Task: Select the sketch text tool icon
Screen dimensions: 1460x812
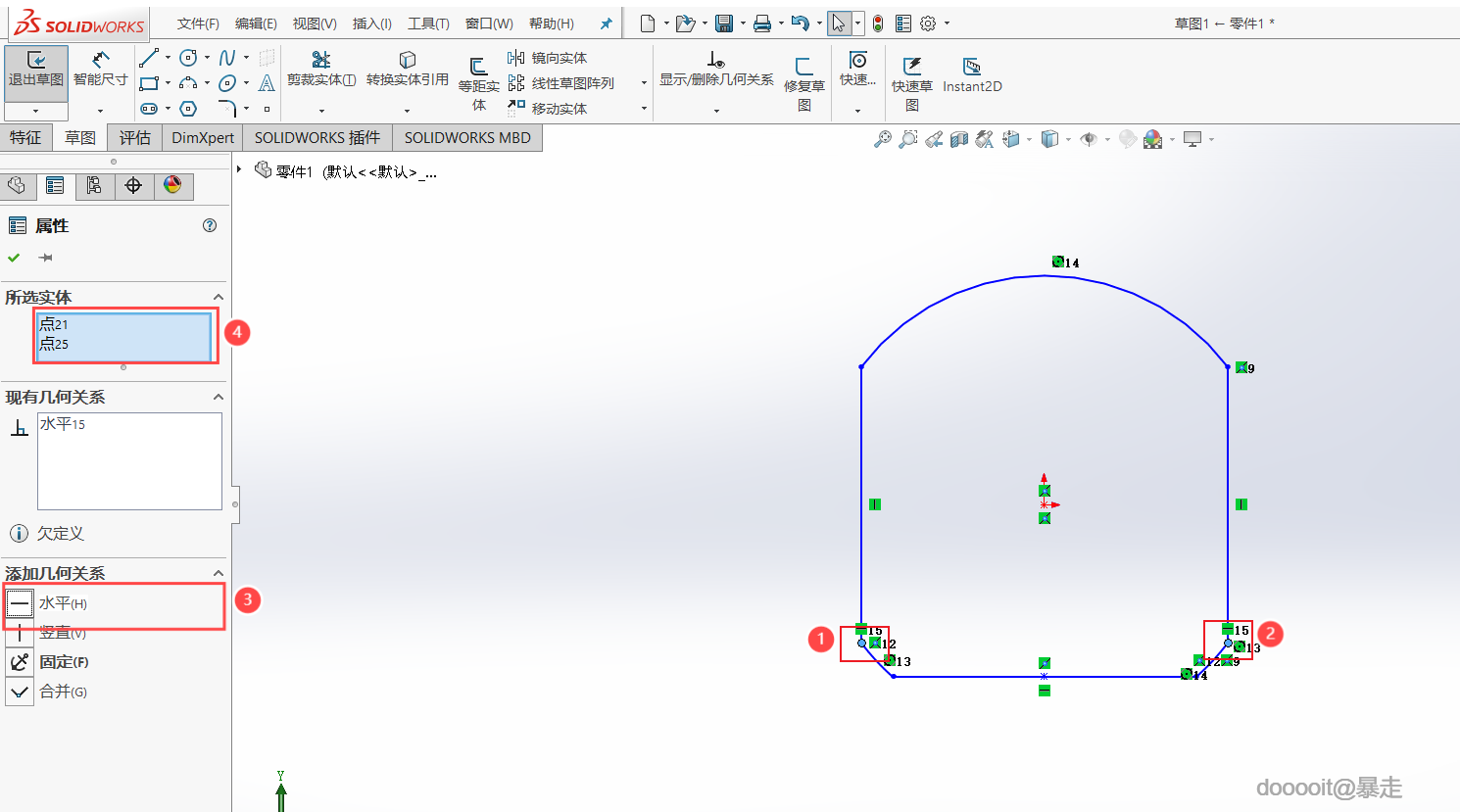Action: pyautogui.click(x=267, y=83)
